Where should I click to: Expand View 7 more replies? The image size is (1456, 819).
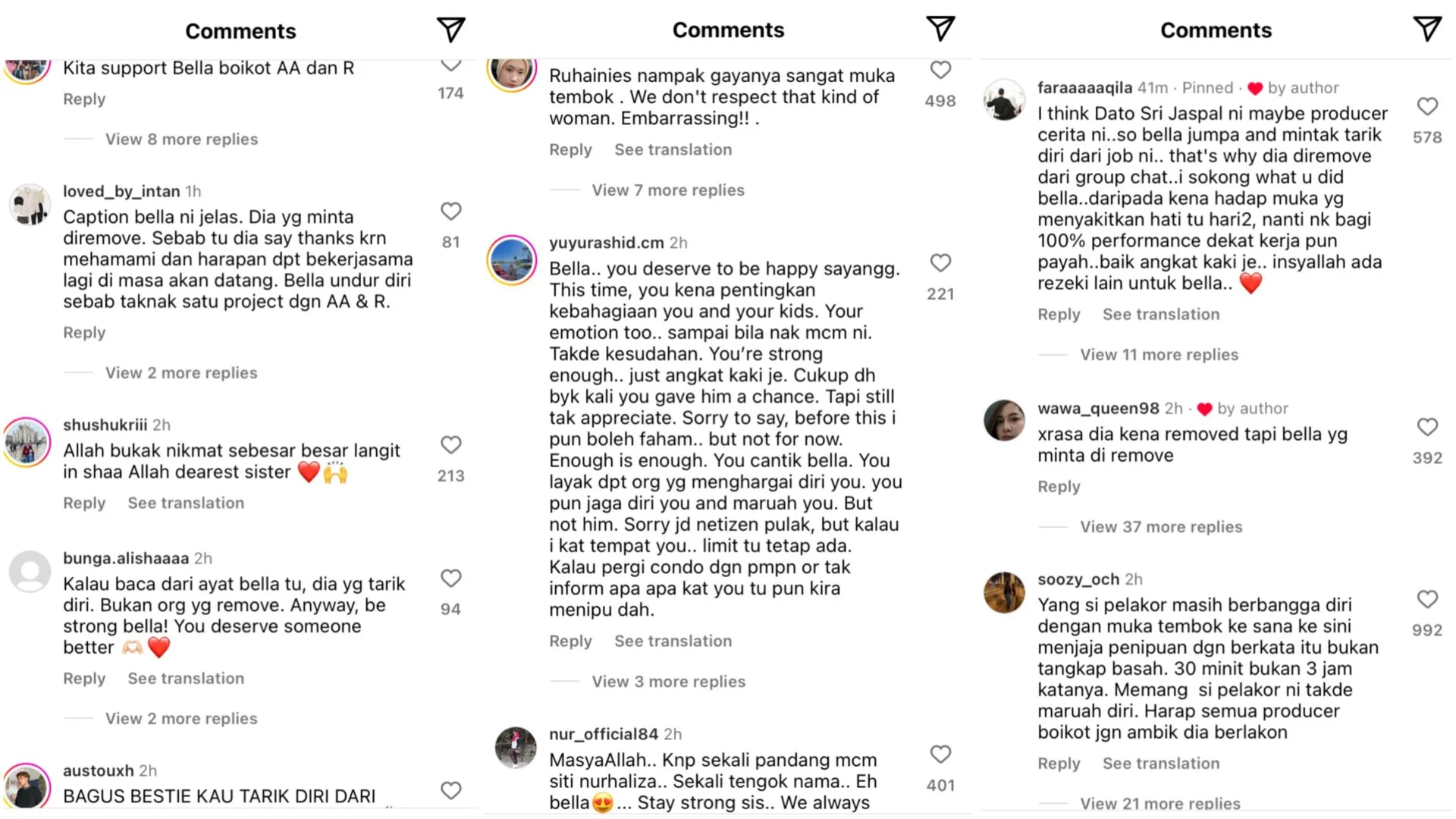pyautogui.click(x=667, y=190)
